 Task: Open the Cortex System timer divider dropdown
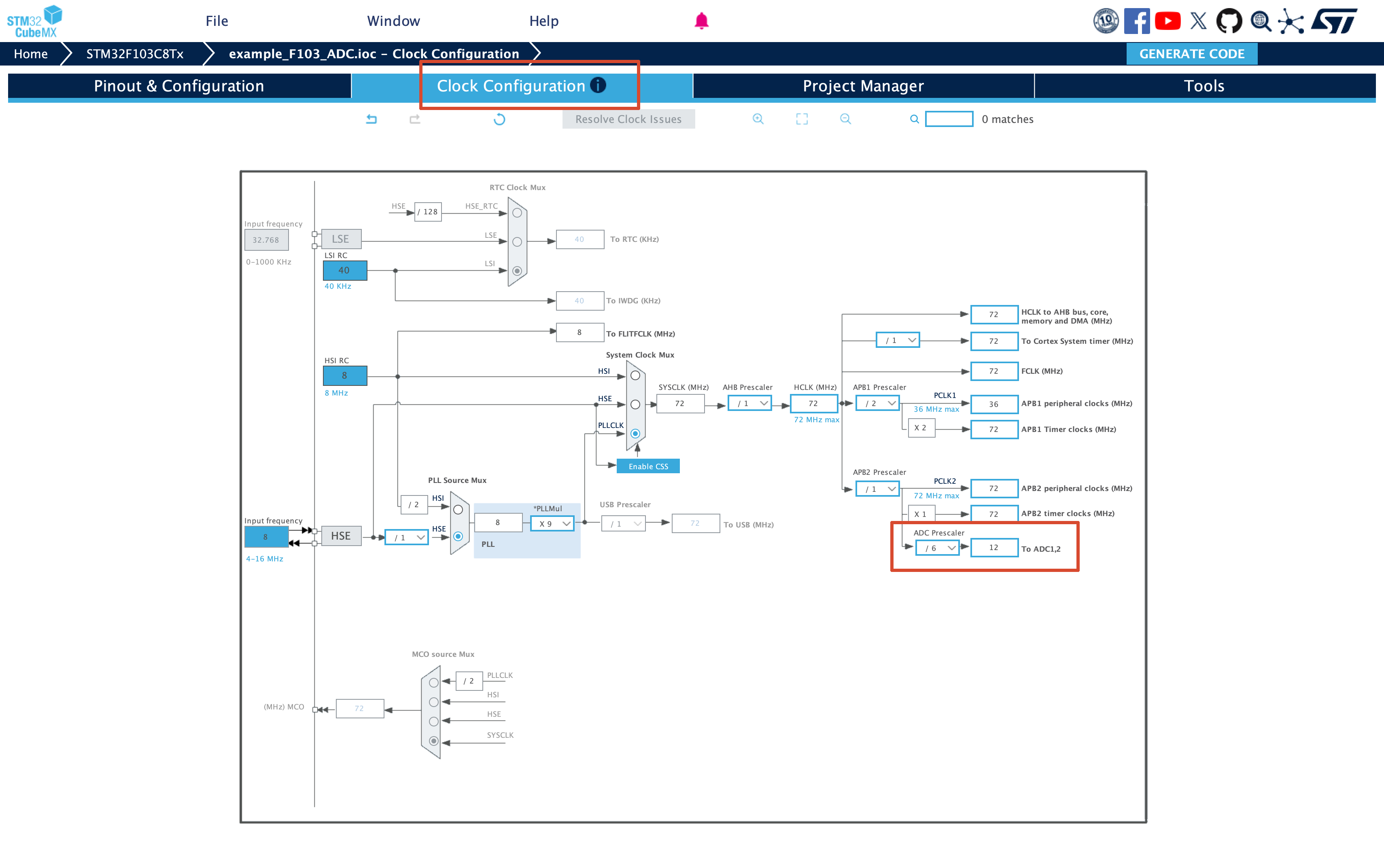click(898, 341)
